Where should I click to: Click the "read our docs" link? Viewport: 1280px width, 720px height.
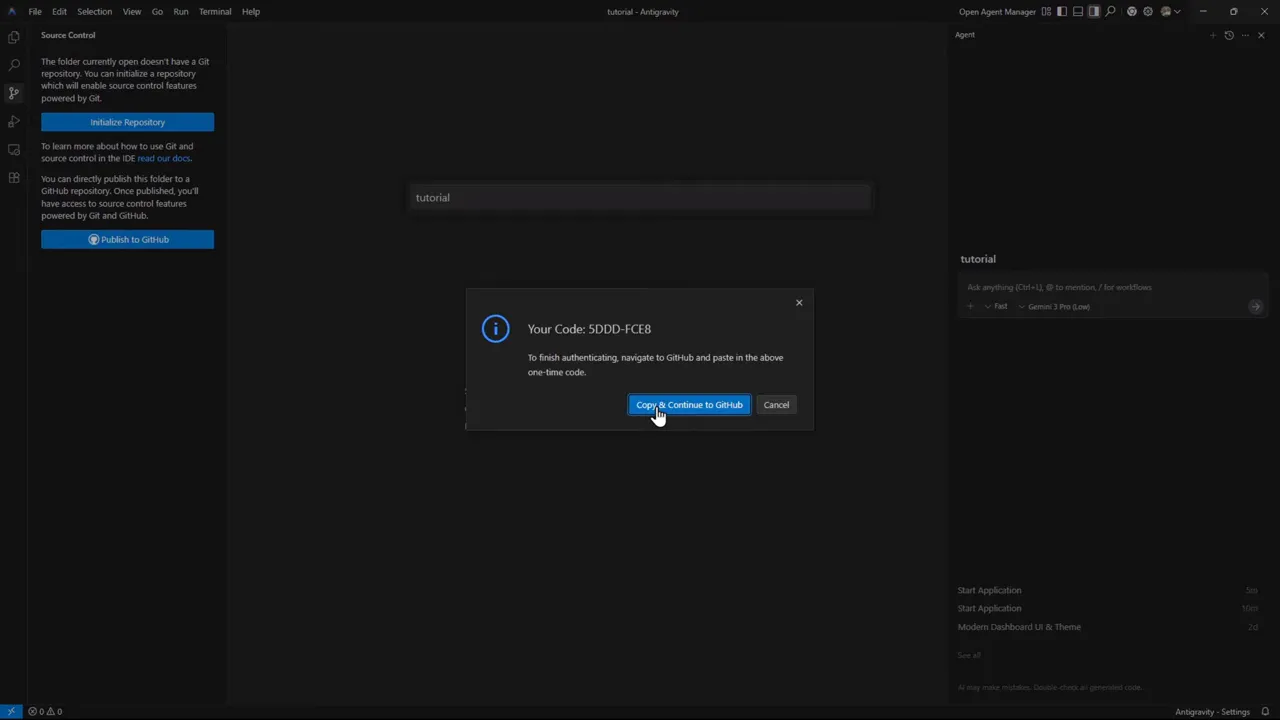pos(163,158)
